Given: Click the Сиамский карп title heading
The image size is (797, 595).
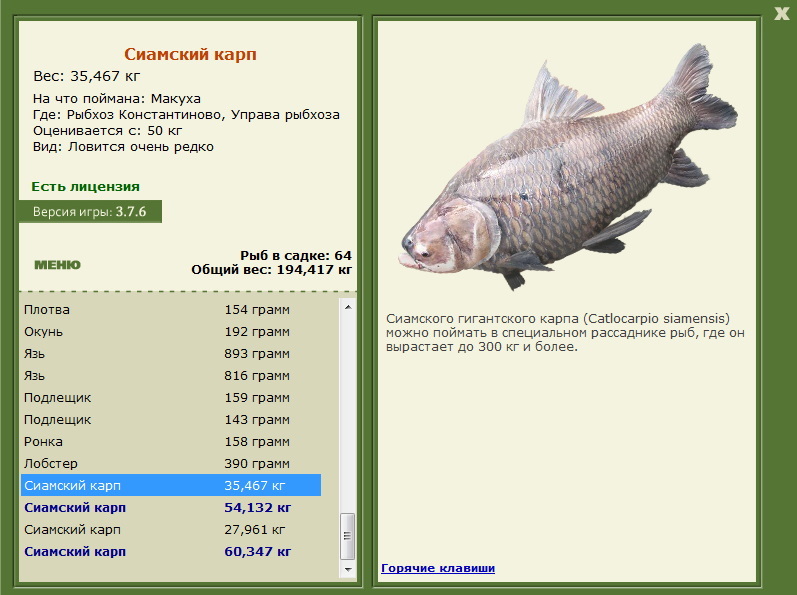Looking at the screenshot, I should 190,54.
